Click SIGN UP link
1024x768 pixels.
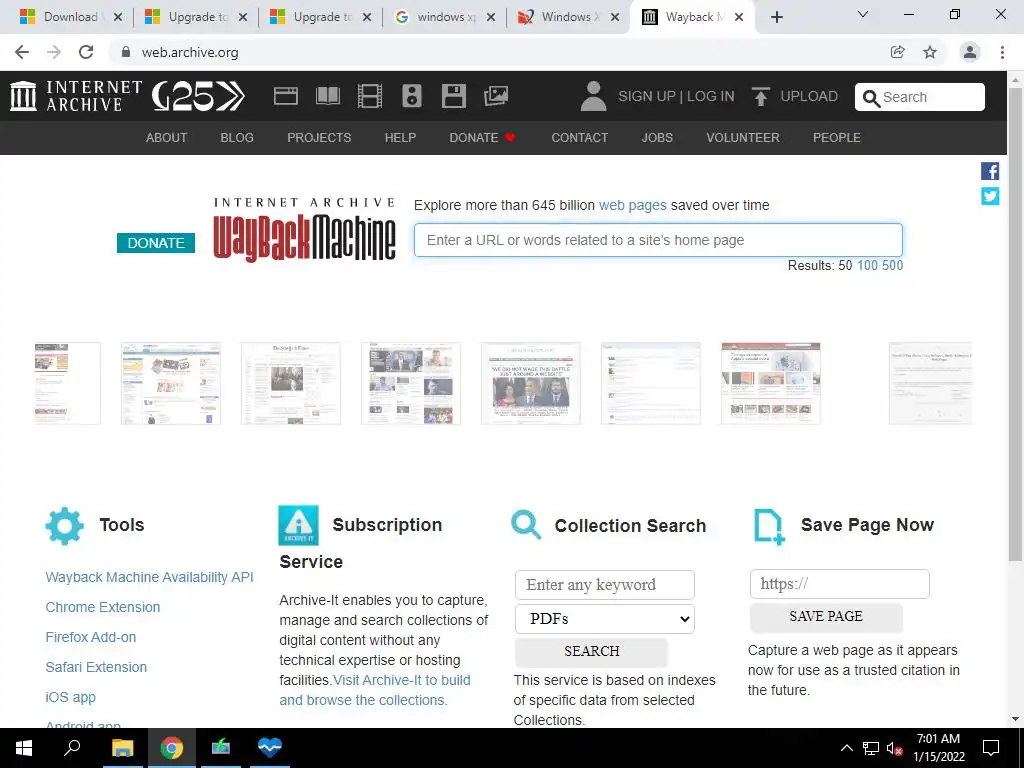coord(647,96)
